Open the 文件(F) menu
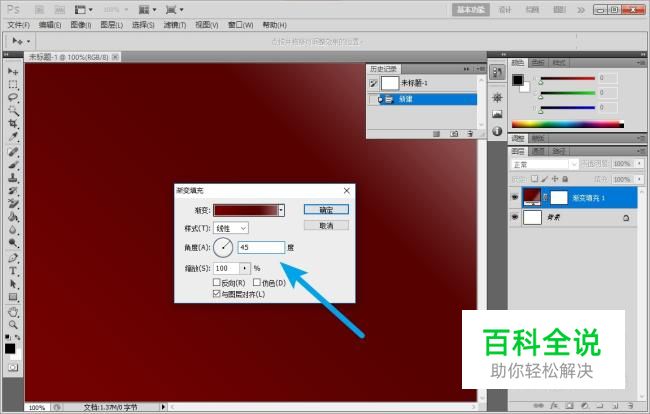 [x=19, y=25]
